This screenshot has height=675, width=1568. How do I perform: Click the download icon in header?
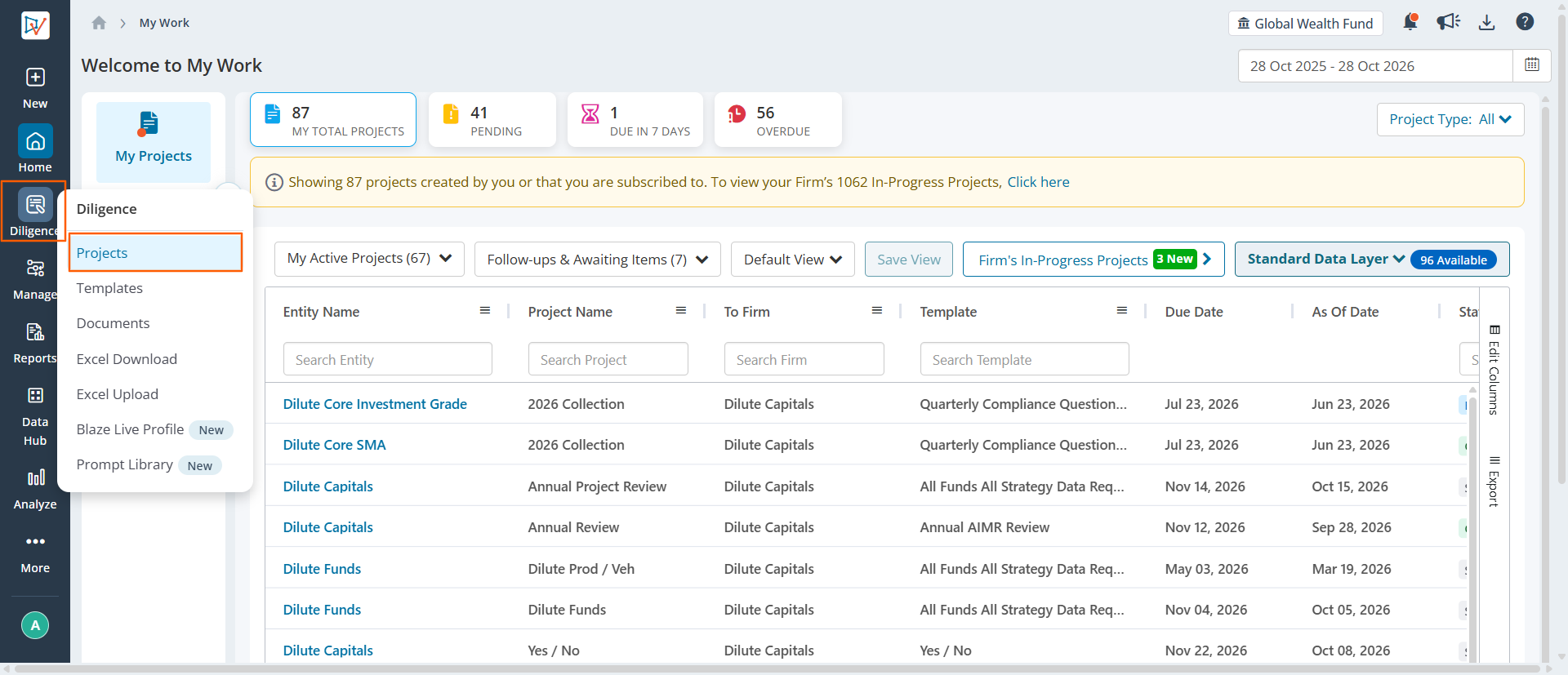(x=1486, y=23)
